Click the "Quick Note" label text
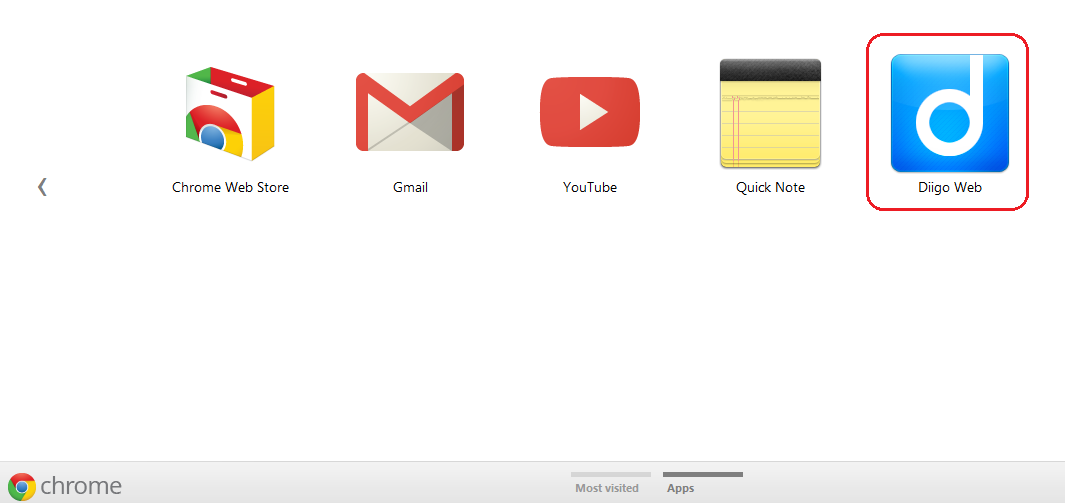The width and height of the screenshot is (1065, 503). pos(770,187)
